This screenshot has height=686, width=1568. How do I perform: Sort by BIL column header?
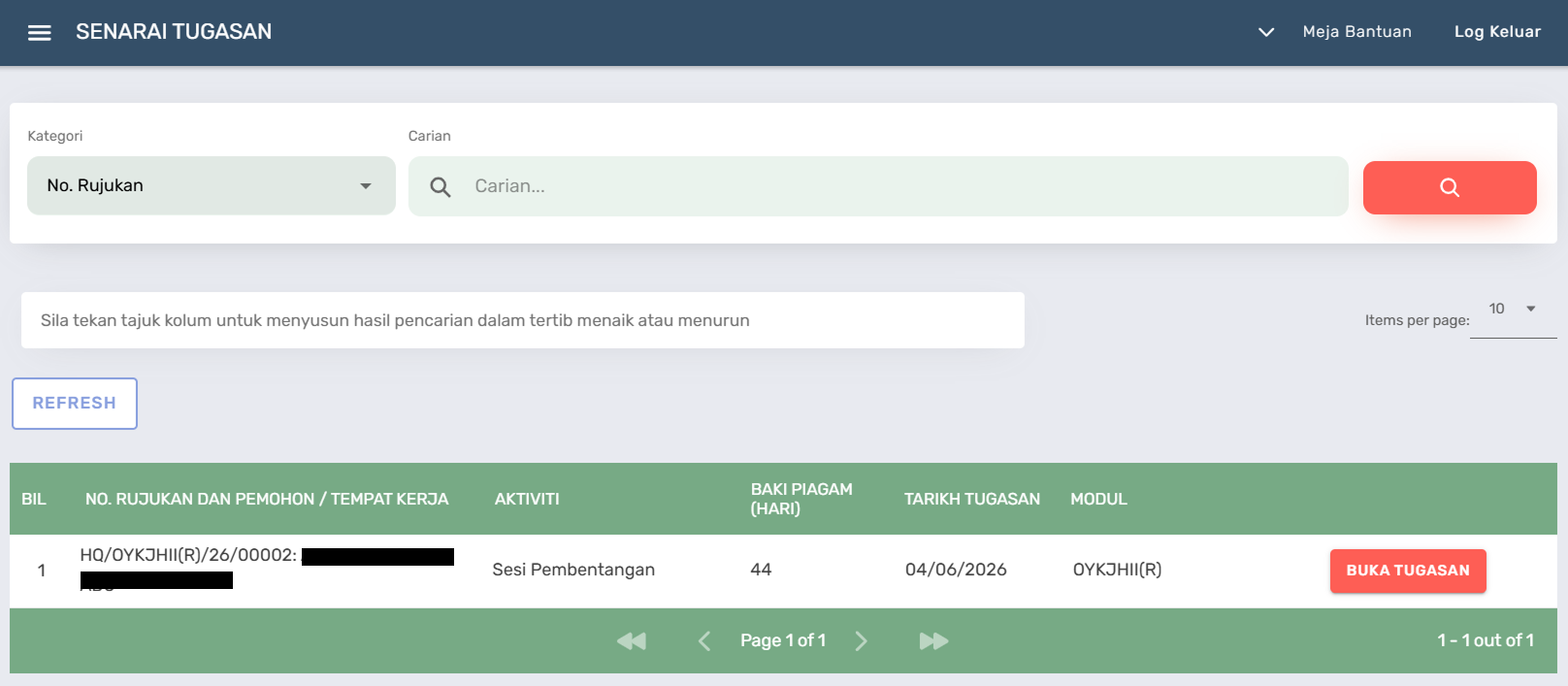pos(34,499)
